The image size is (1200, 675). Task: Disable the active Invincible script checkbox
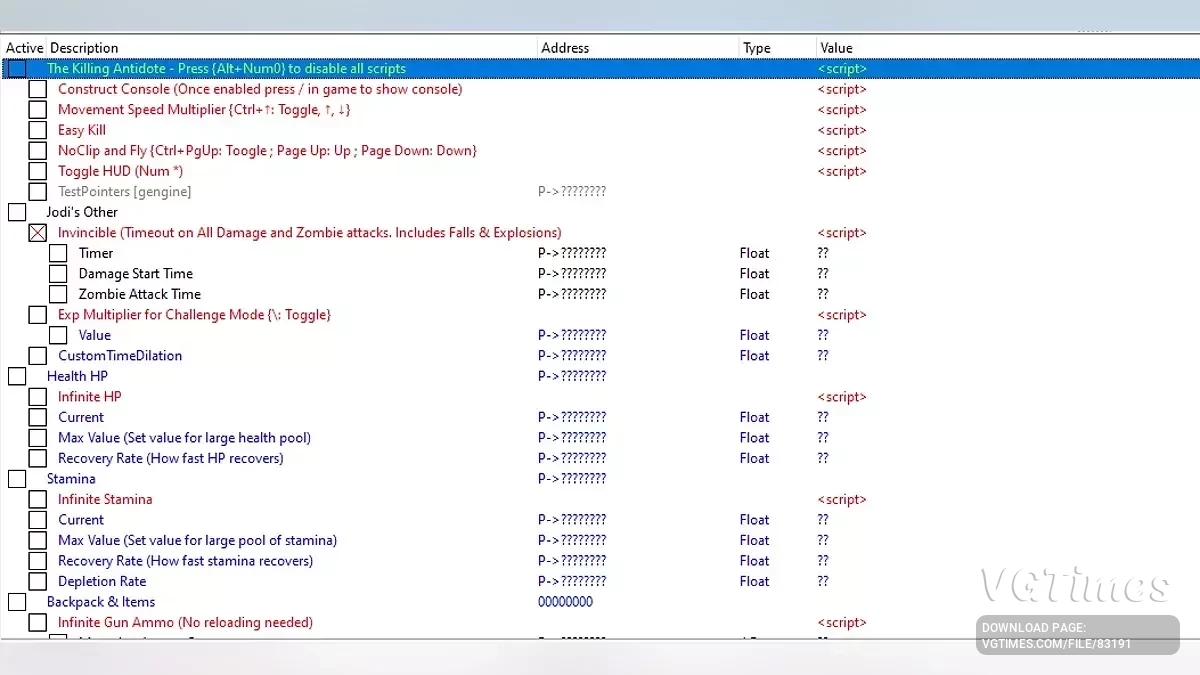click(38, 233)
